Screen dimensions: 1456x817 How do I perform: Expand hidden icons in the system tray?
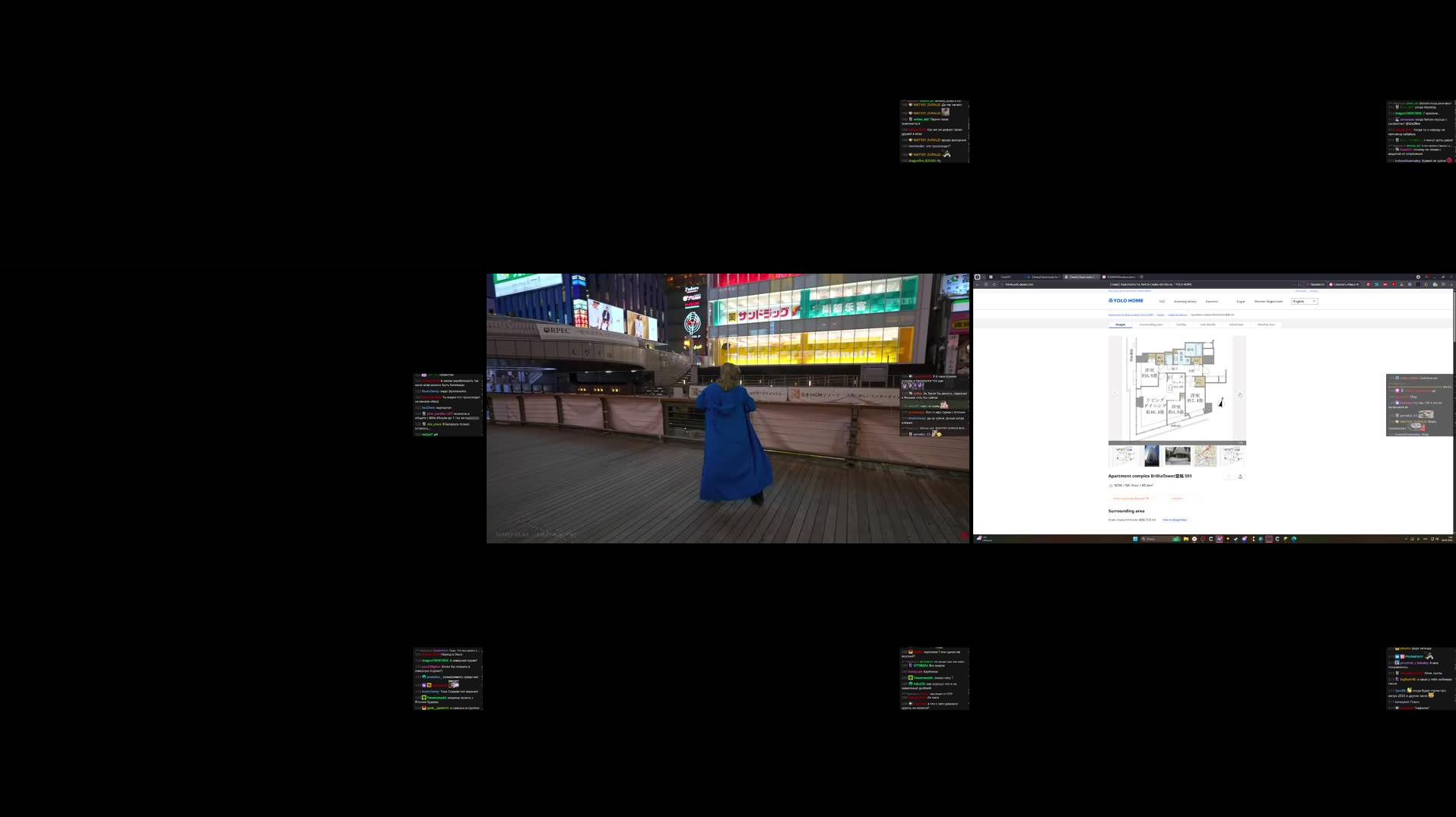(x=1407, y=539)
